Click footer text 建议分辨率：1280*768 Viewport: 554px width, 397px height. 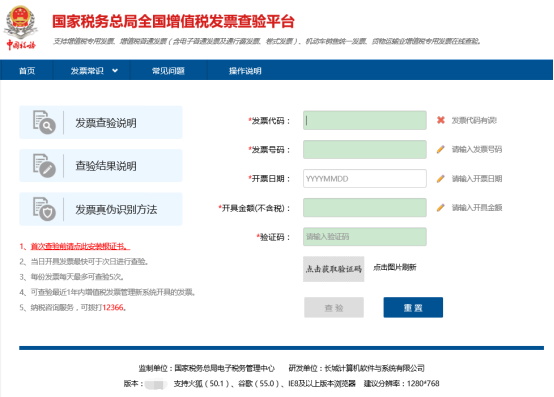[x=402, y=384]
